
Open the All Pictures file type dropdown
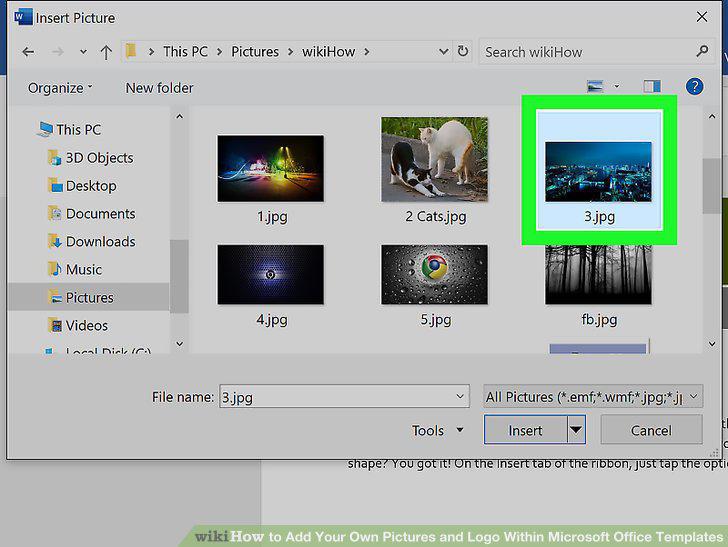coord(593,397)
